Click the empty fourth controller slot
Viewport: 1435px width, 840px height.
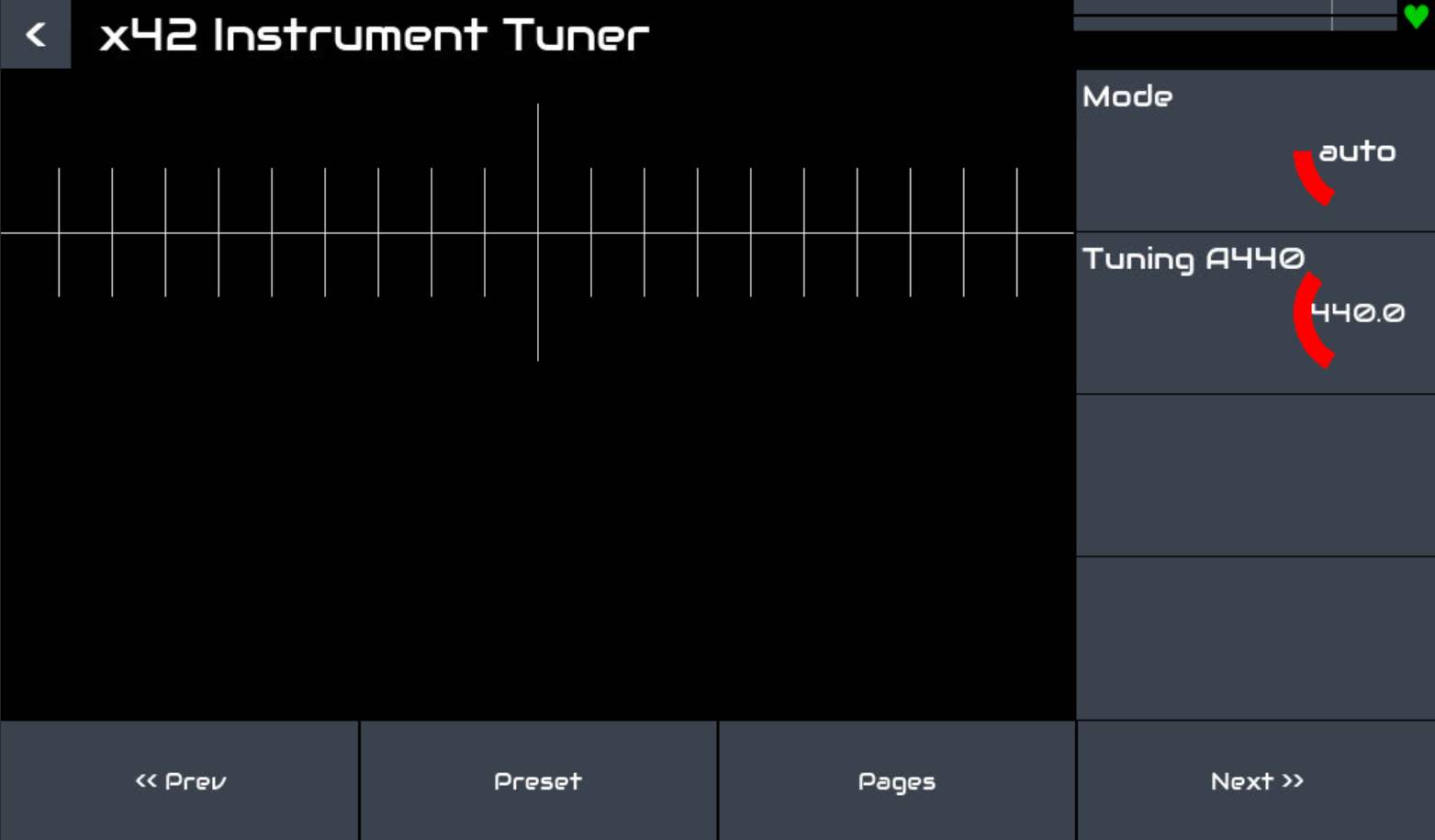tap(1255, 638)
